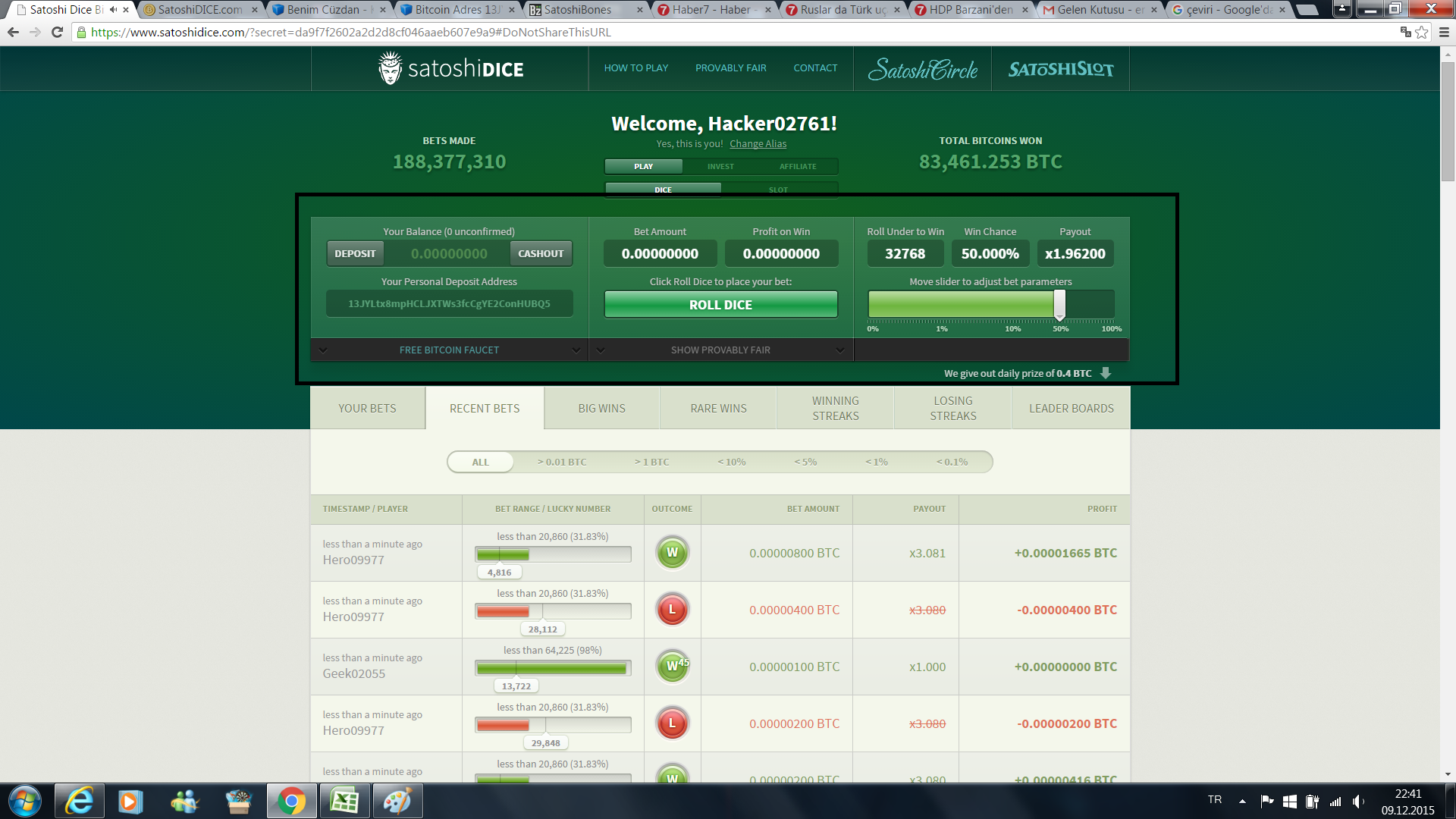The image size is (1456, 819).
Task: Click chevron left of FREE BITCOIN FAUCET
Action: pos(323,350)
